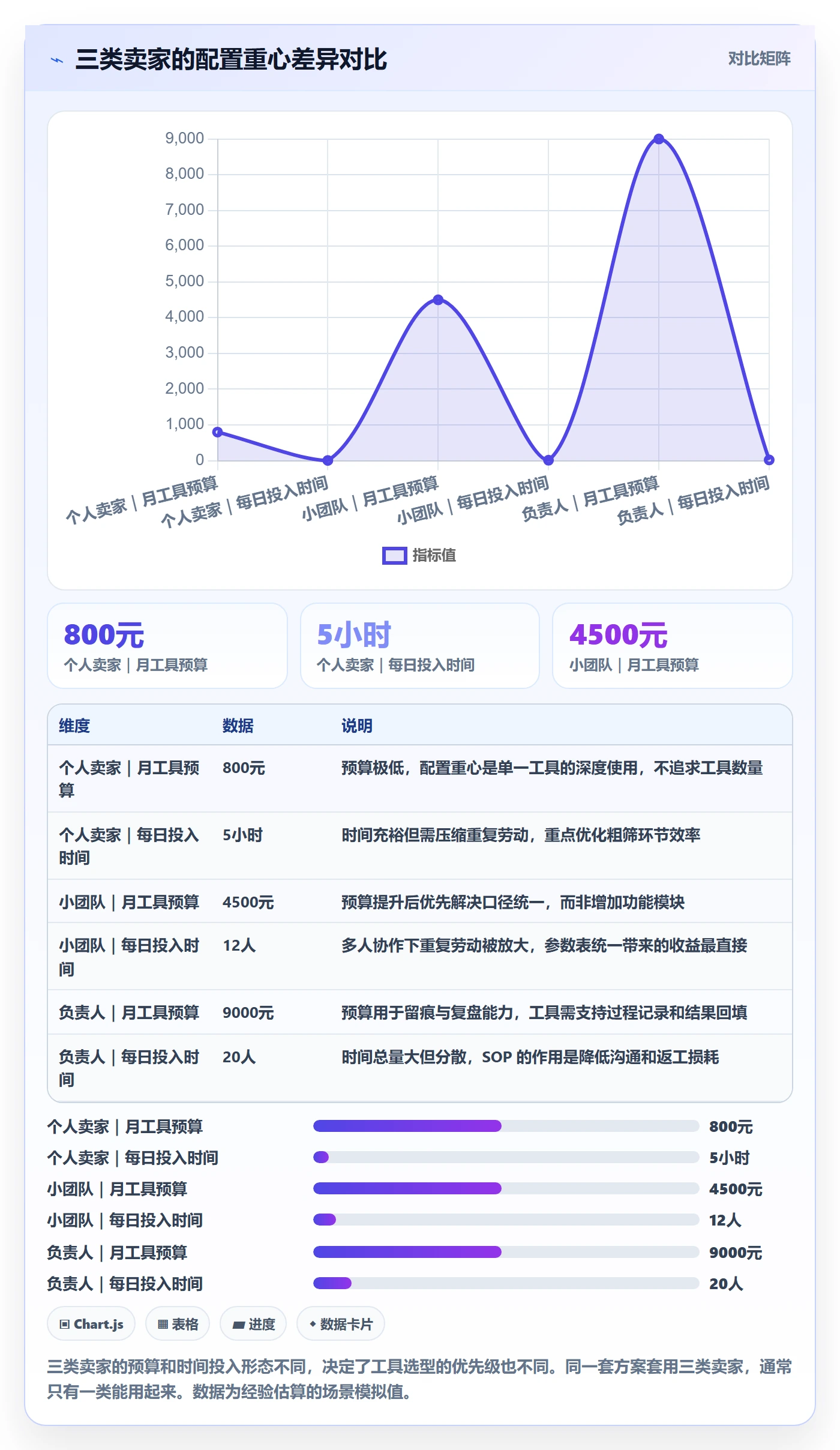This screenshot has height=1450, width=840.
Task: Click description starting 预算提升后
Action: [513, 902]
